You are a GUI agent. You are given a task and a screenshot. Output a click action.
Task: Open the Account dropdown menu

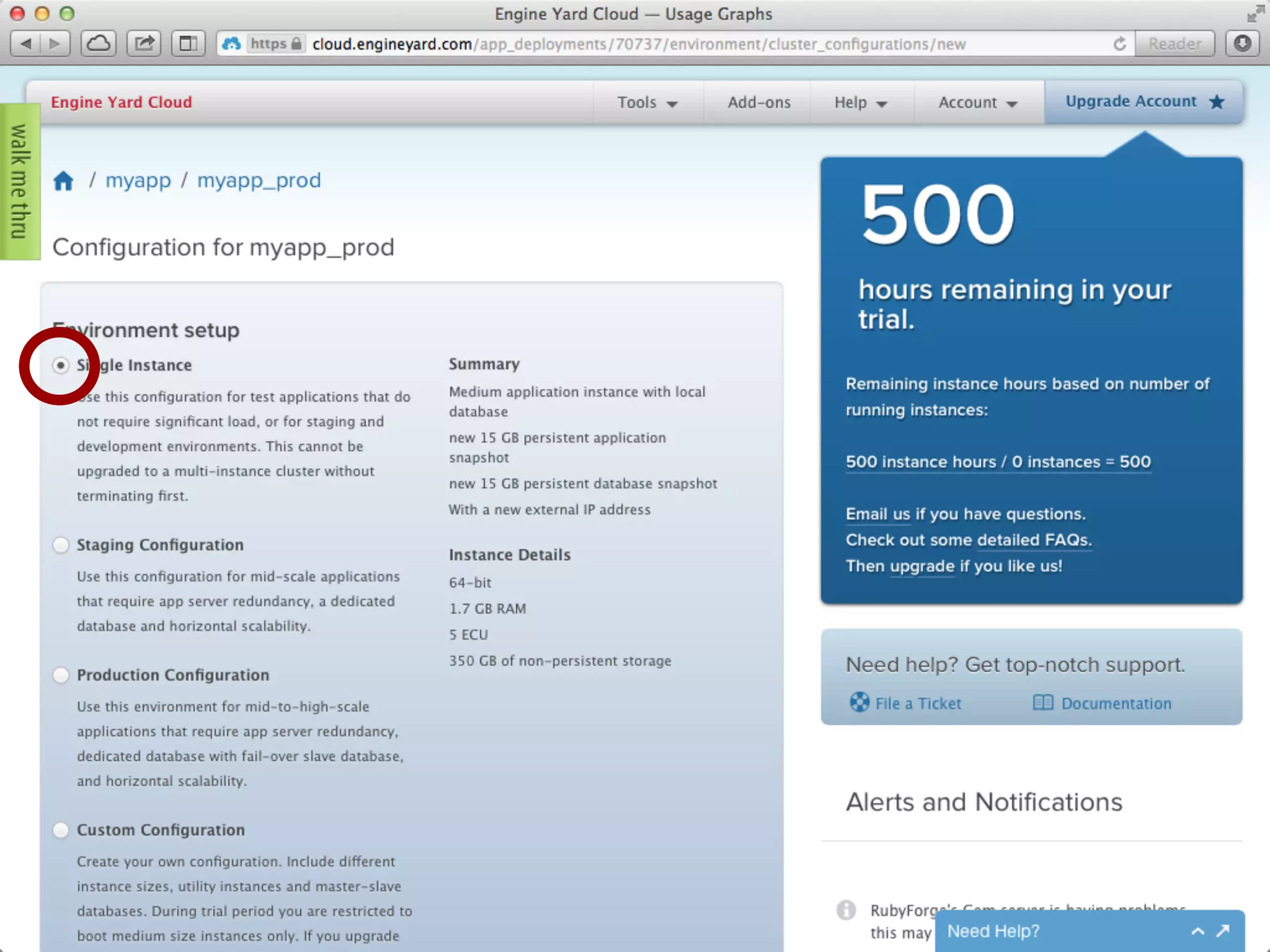[x=977, y=102]
